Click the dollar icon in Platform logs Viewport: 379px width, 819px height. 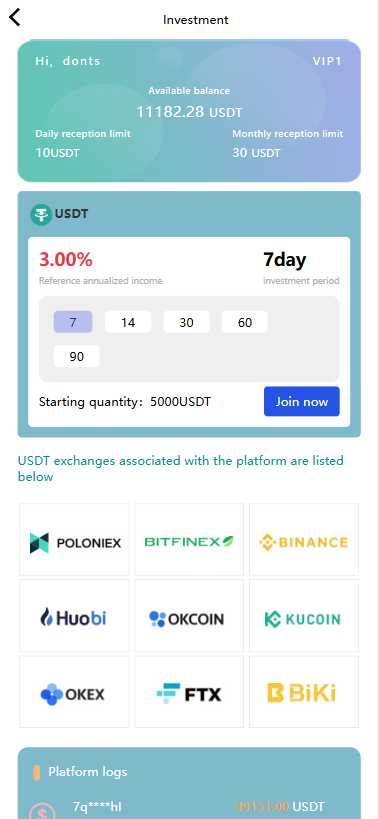[x=42, y=811]
